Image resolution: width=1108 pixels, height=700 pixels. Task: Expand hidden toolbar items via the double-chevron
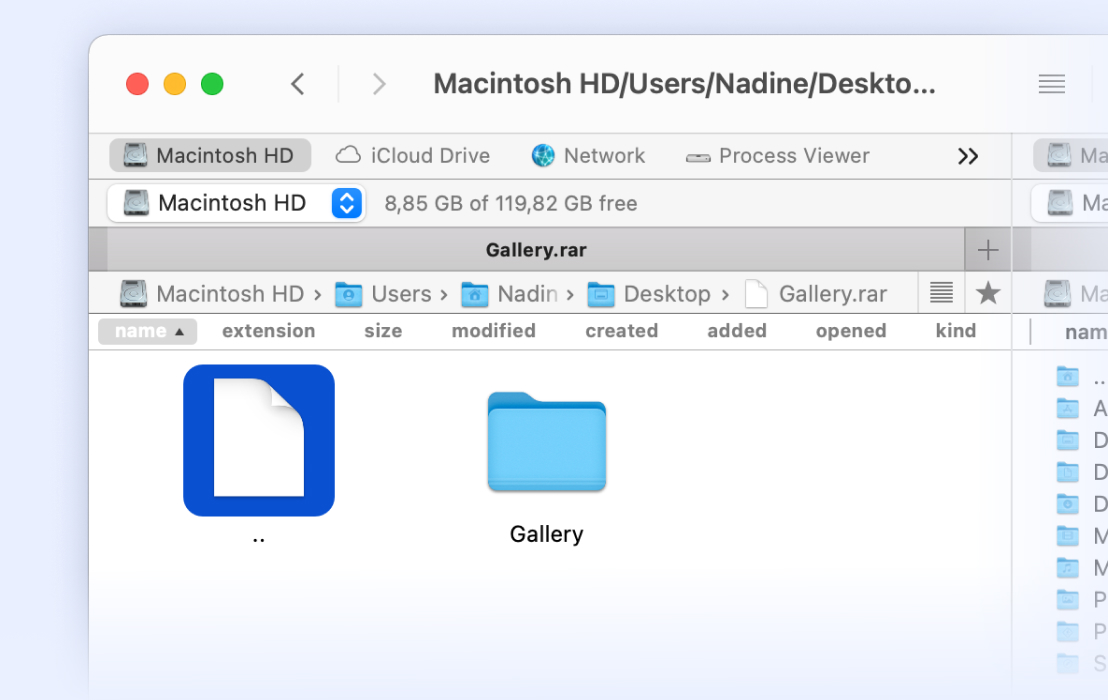coord(967,156)
